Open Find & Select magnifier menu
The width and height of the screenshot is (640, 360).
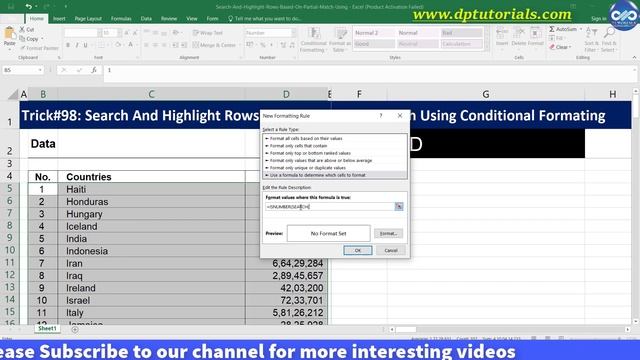609,40
